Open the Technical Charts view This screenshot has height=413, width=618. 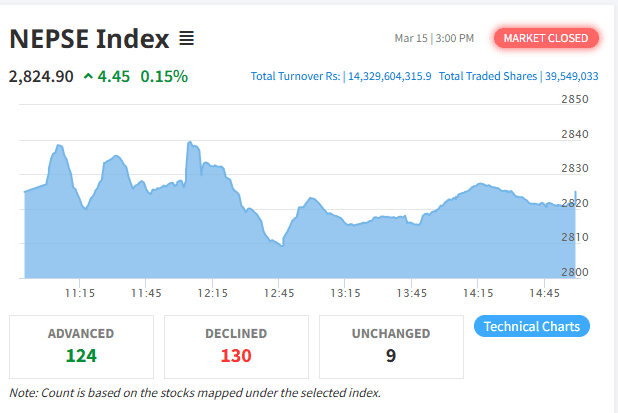531,326
